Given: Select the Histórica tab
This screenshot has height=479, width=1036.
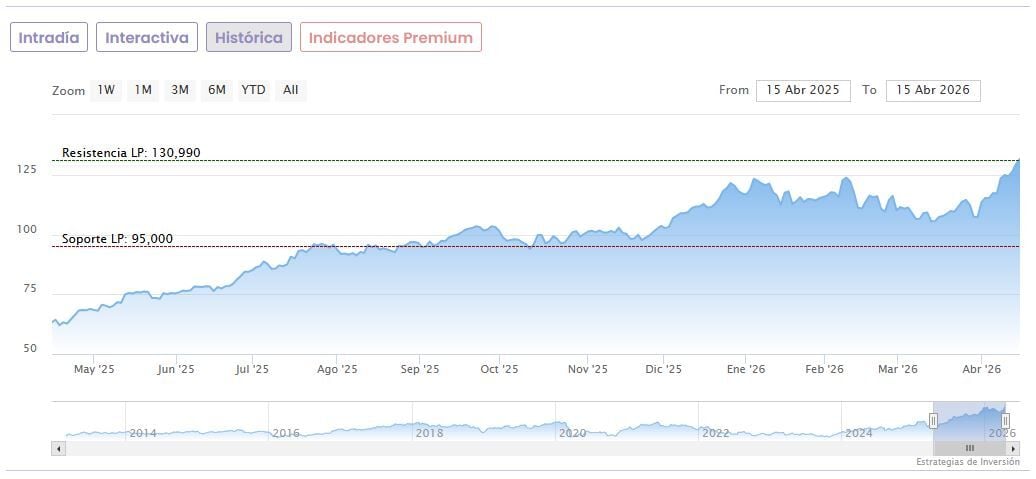Looking at the screenshot, I should click(249, 37).
